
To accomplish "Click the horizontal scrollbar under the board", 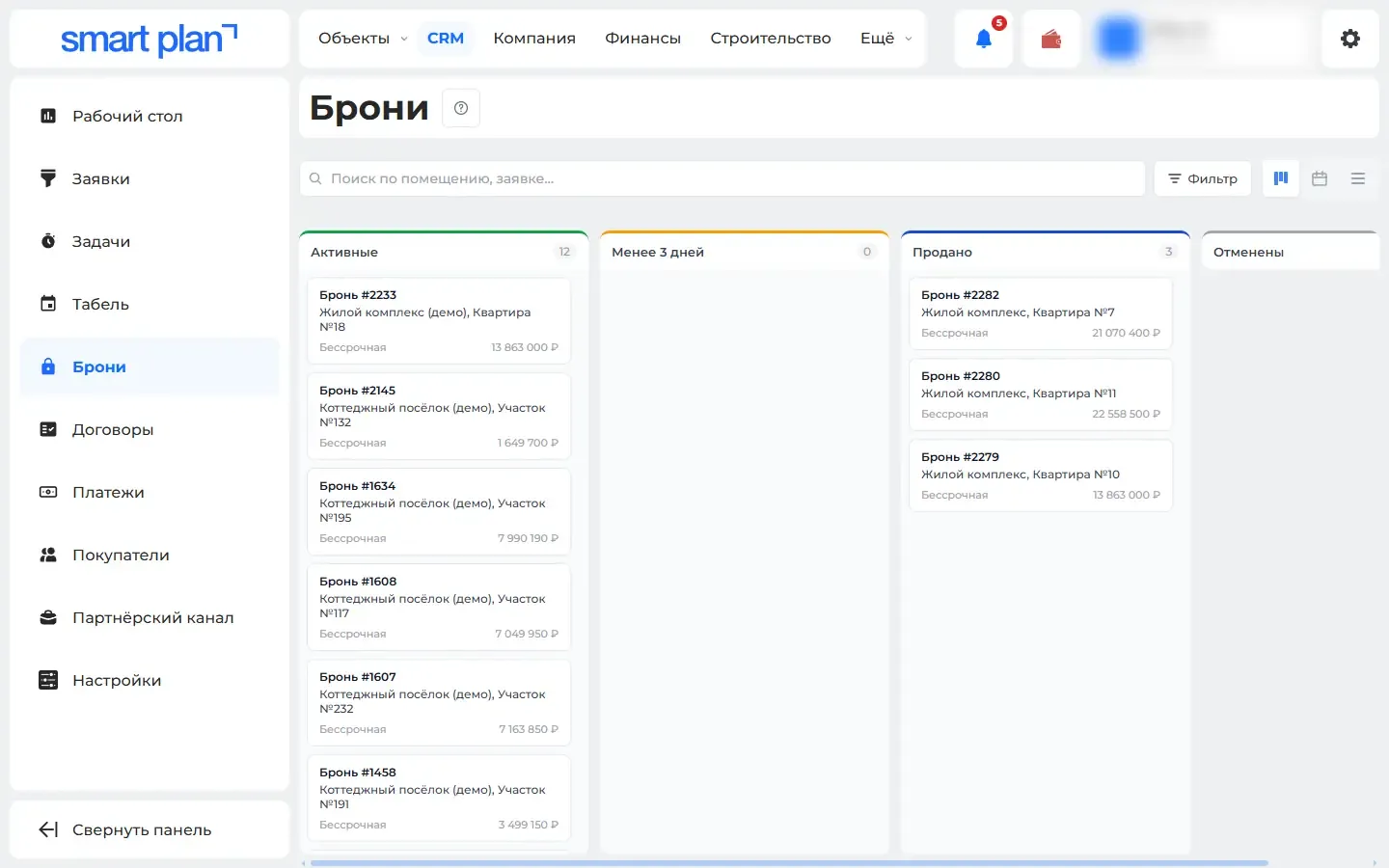I will (x=789, y=862).
